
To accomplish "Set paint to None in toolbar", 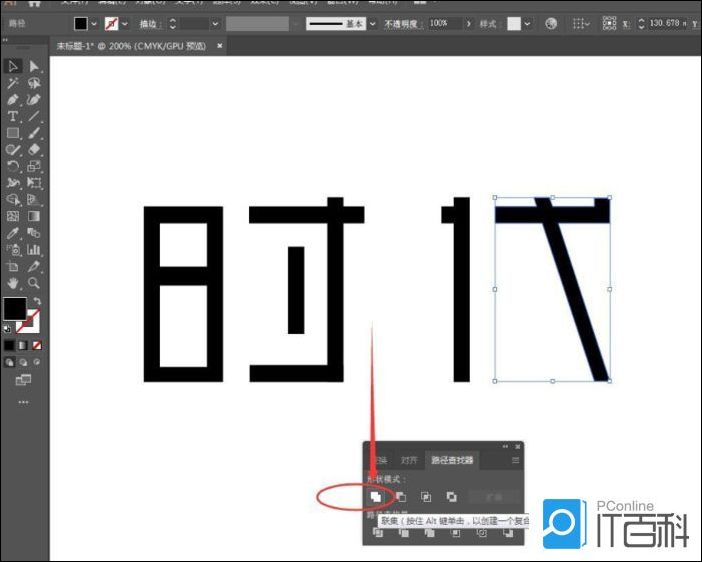I will [38, 345].
